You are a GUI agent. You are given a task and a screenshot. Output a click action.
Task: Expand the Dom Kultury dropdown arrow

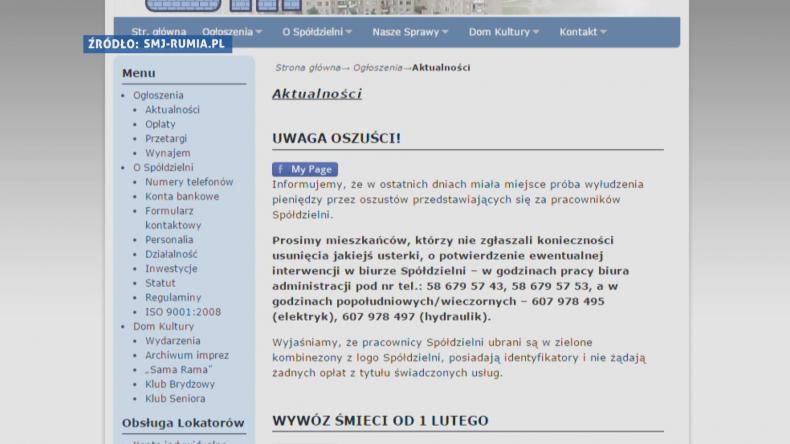tap(536, 32)
